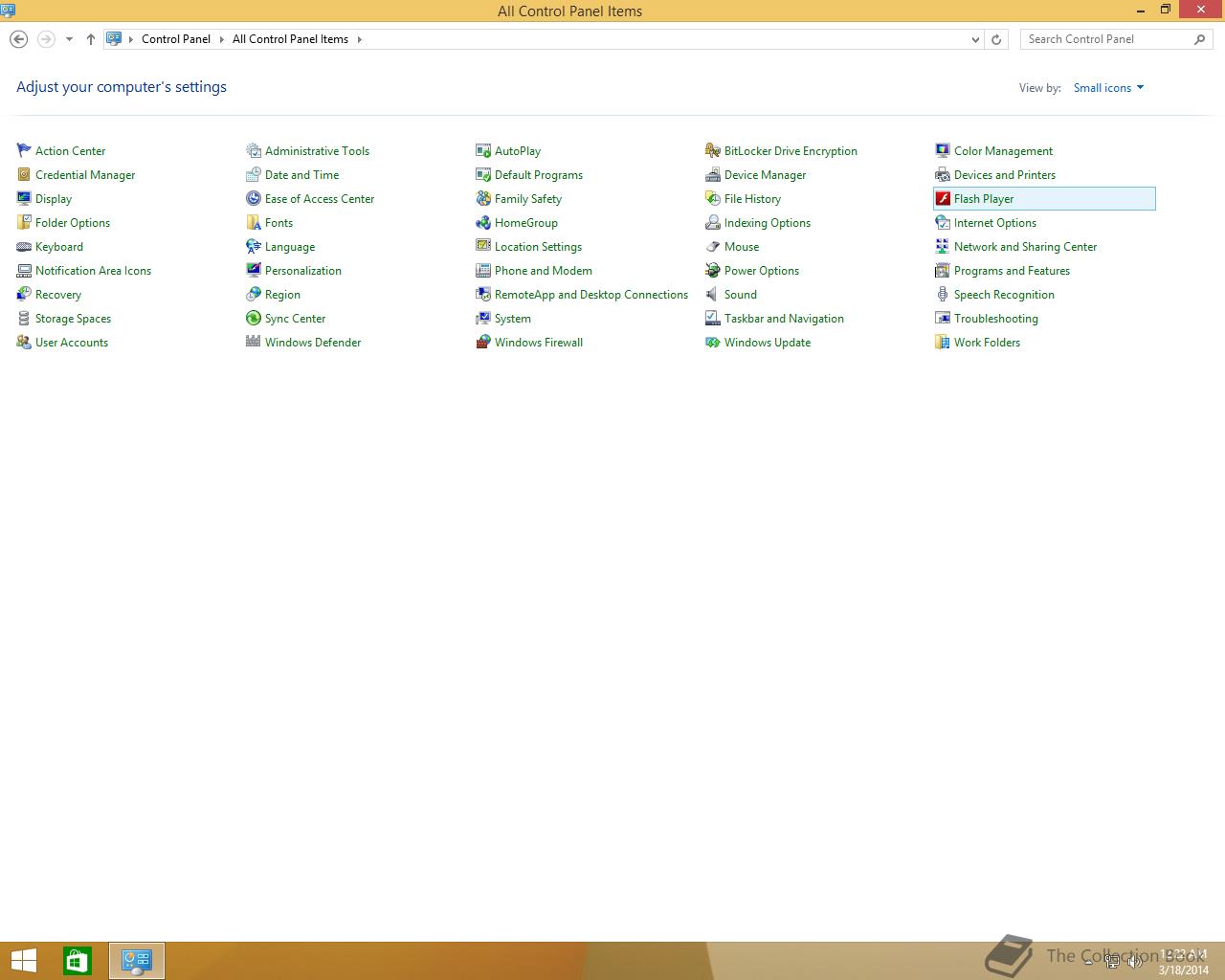Click the Language icon
Image resolution: width=1225 pixels, height=980 pixels.
(254, 246)
